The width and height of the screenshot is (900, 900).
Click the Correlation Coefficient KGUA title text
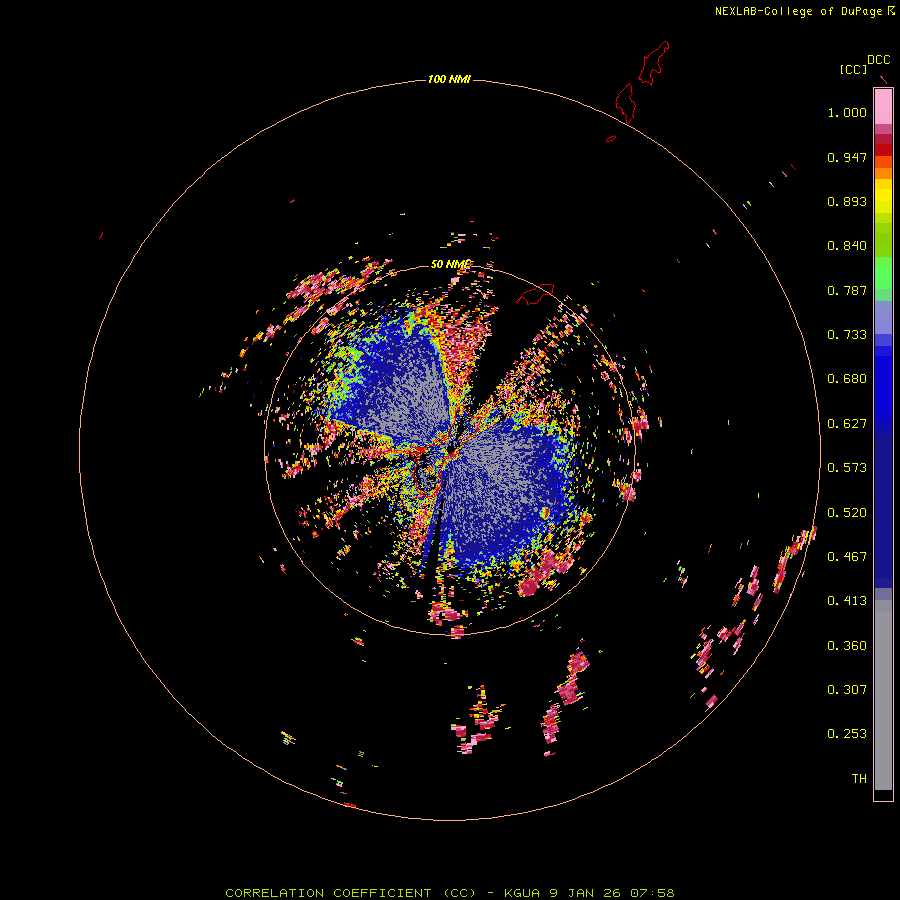click(449, 893)
